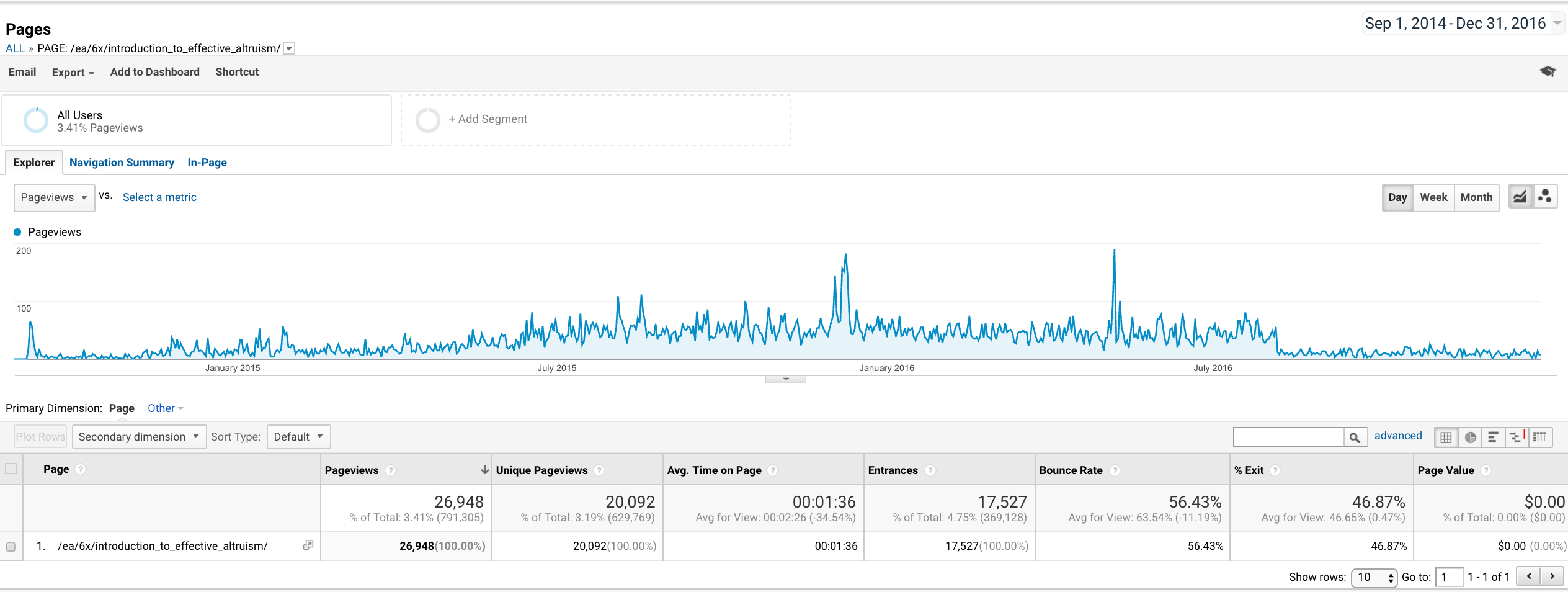Click the advanced filter link
The height and width of the screenshot is (592, 1568).
click(x=1398, y=436)
